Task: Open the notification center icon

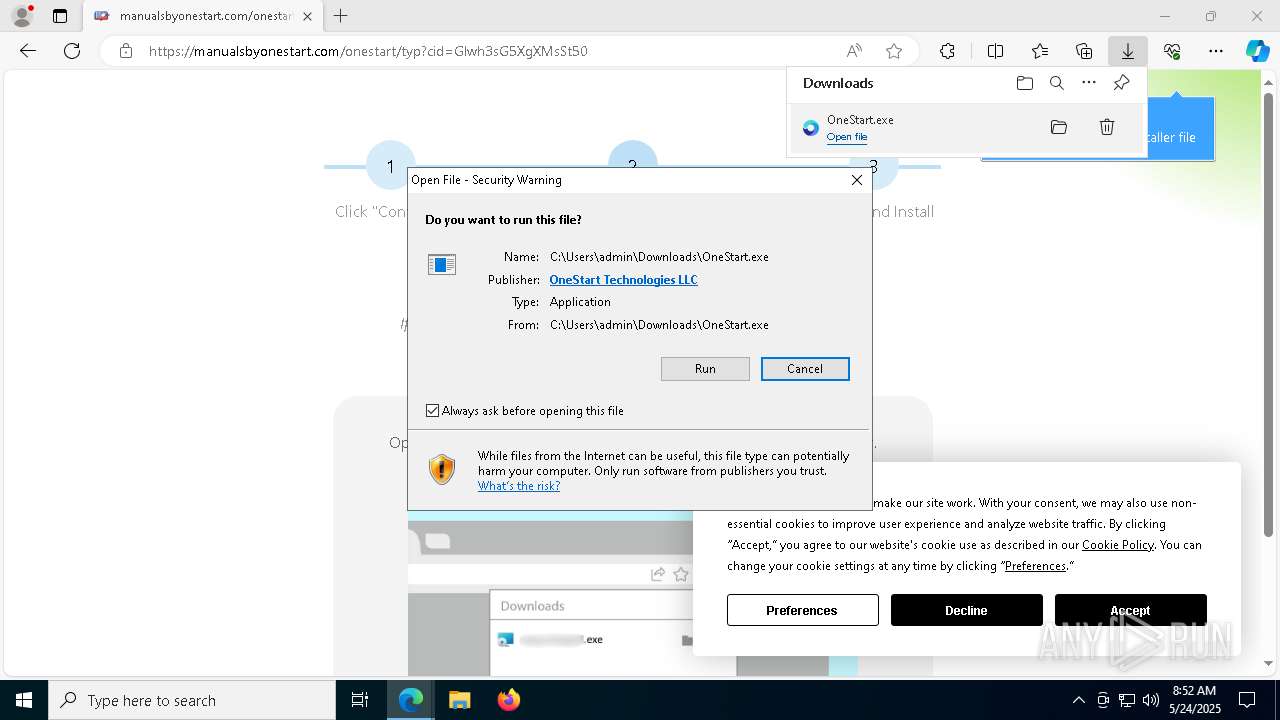Action: [x=1247, y=700]
